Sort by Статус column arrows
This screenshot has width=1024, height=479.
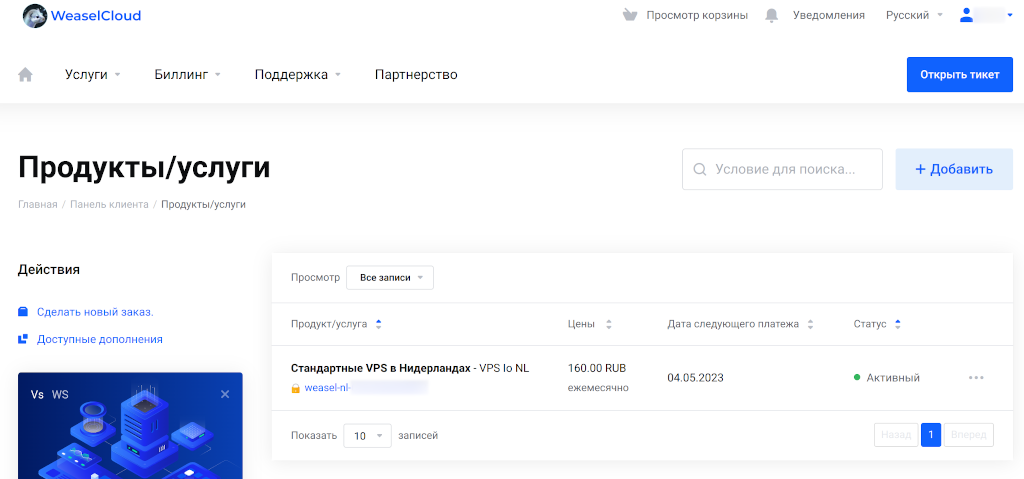(897, 324)
